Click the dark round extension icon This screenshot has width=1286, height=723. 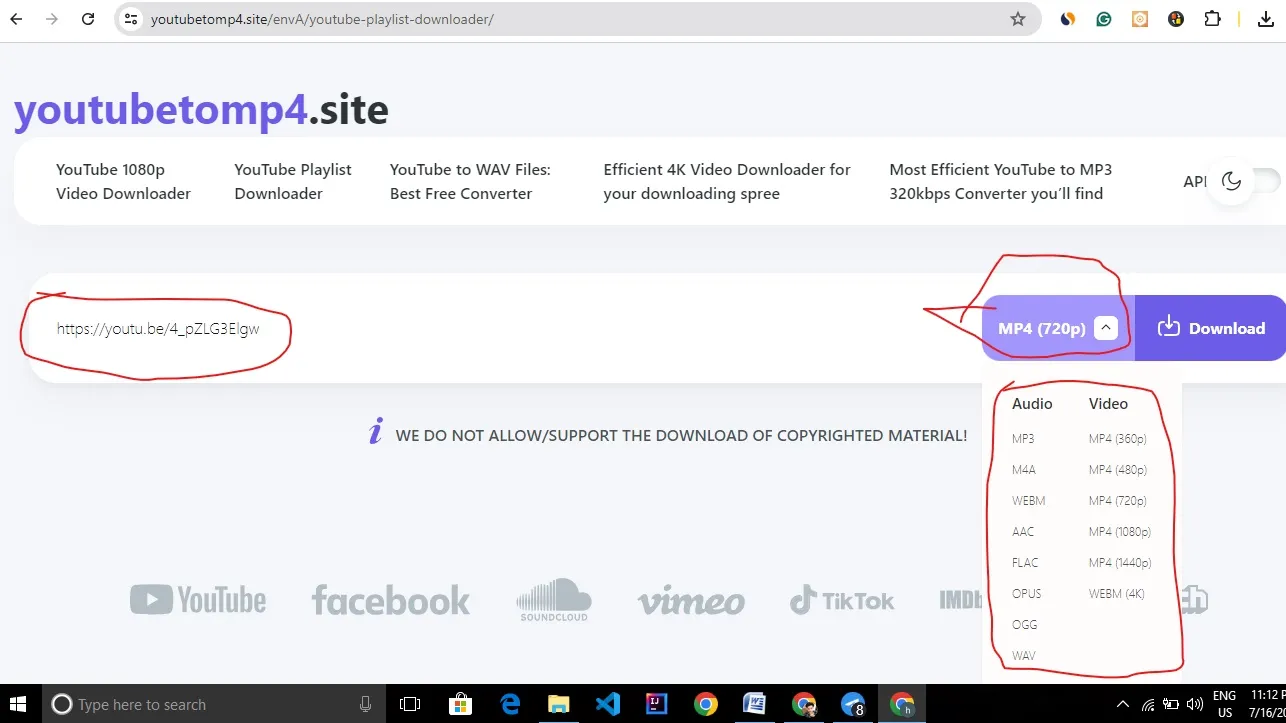click(1176, 19)
